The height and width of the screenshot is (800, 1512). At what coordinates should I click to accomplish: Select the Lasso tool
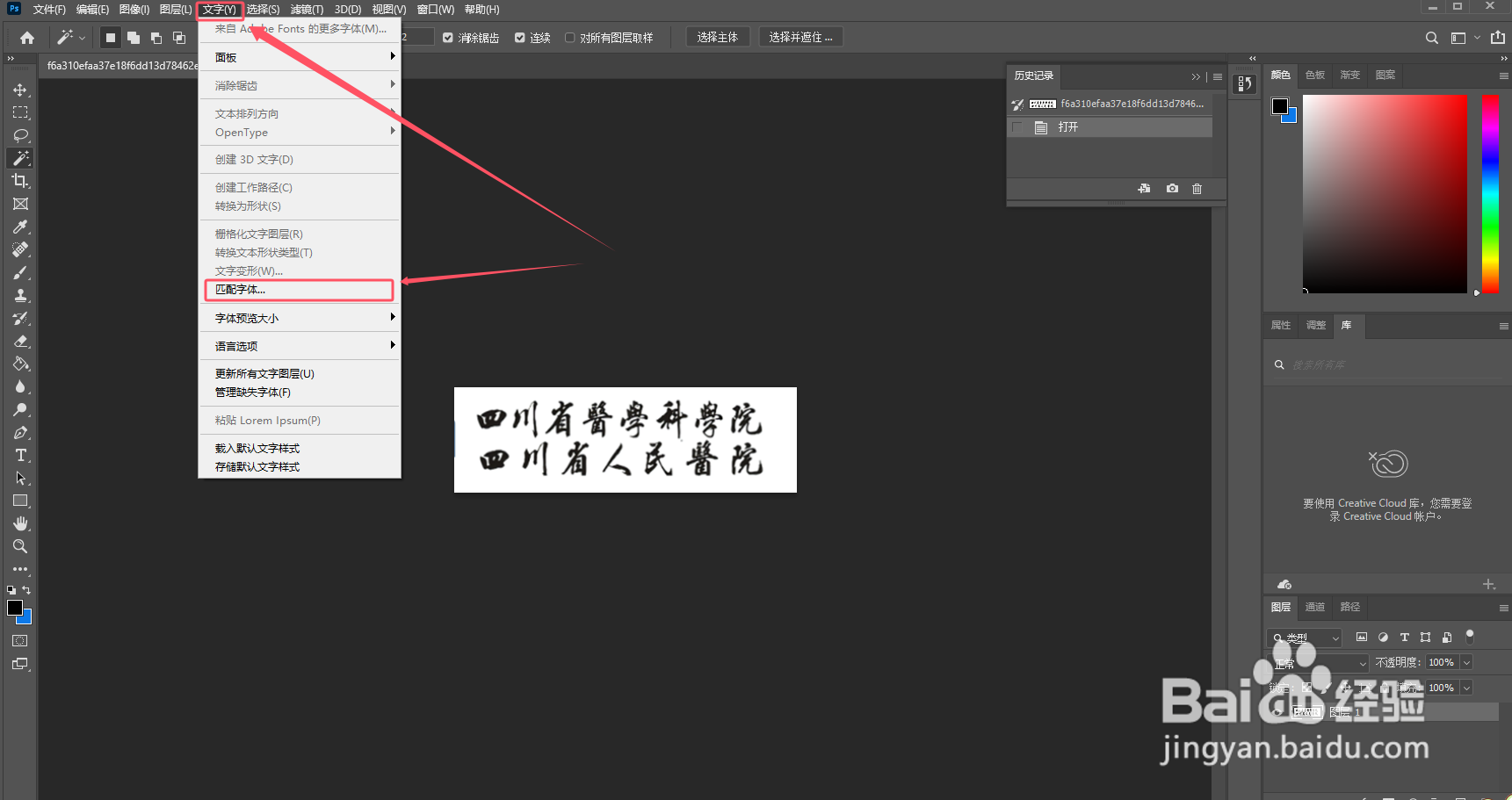(x=20, y=135)
